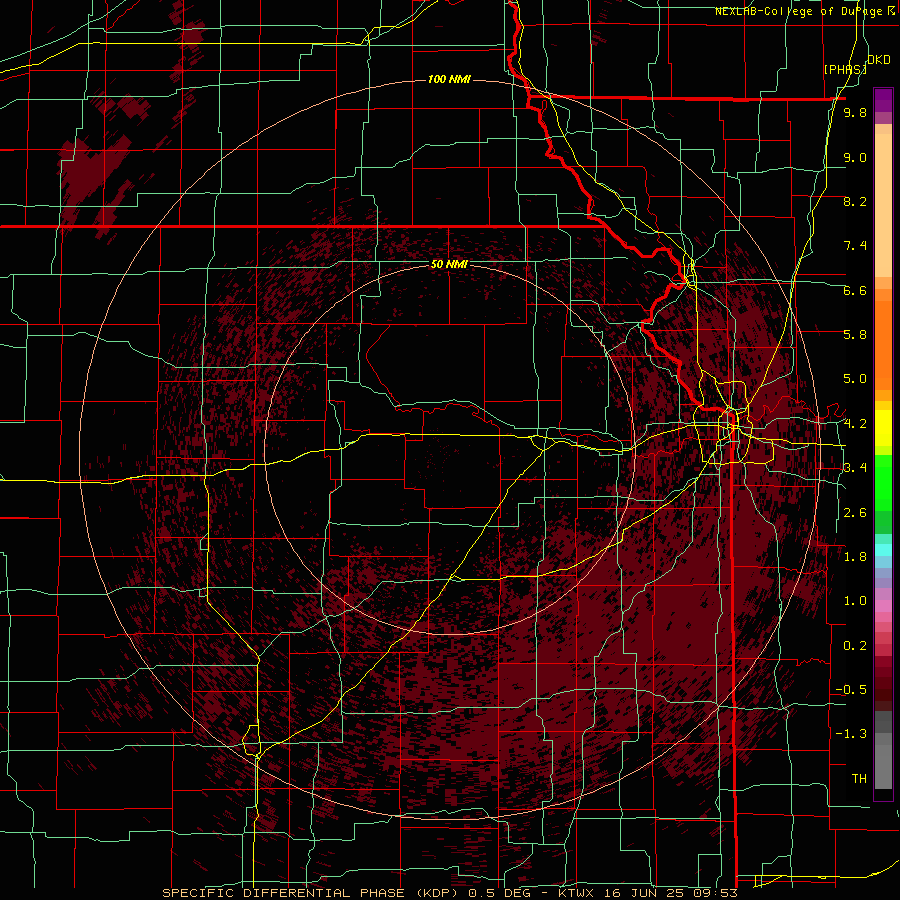Click the 100 NMI range ring label
Viewport: 900px width, 900px height.
pos(449,79)
